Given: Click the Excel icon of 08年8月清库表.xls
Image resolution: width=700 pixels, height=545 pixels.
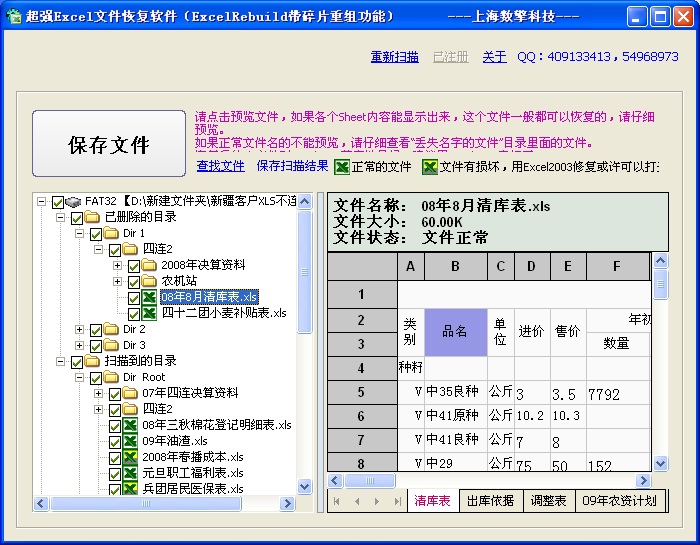Looking at the screenshot, I should tap(149, 297).
